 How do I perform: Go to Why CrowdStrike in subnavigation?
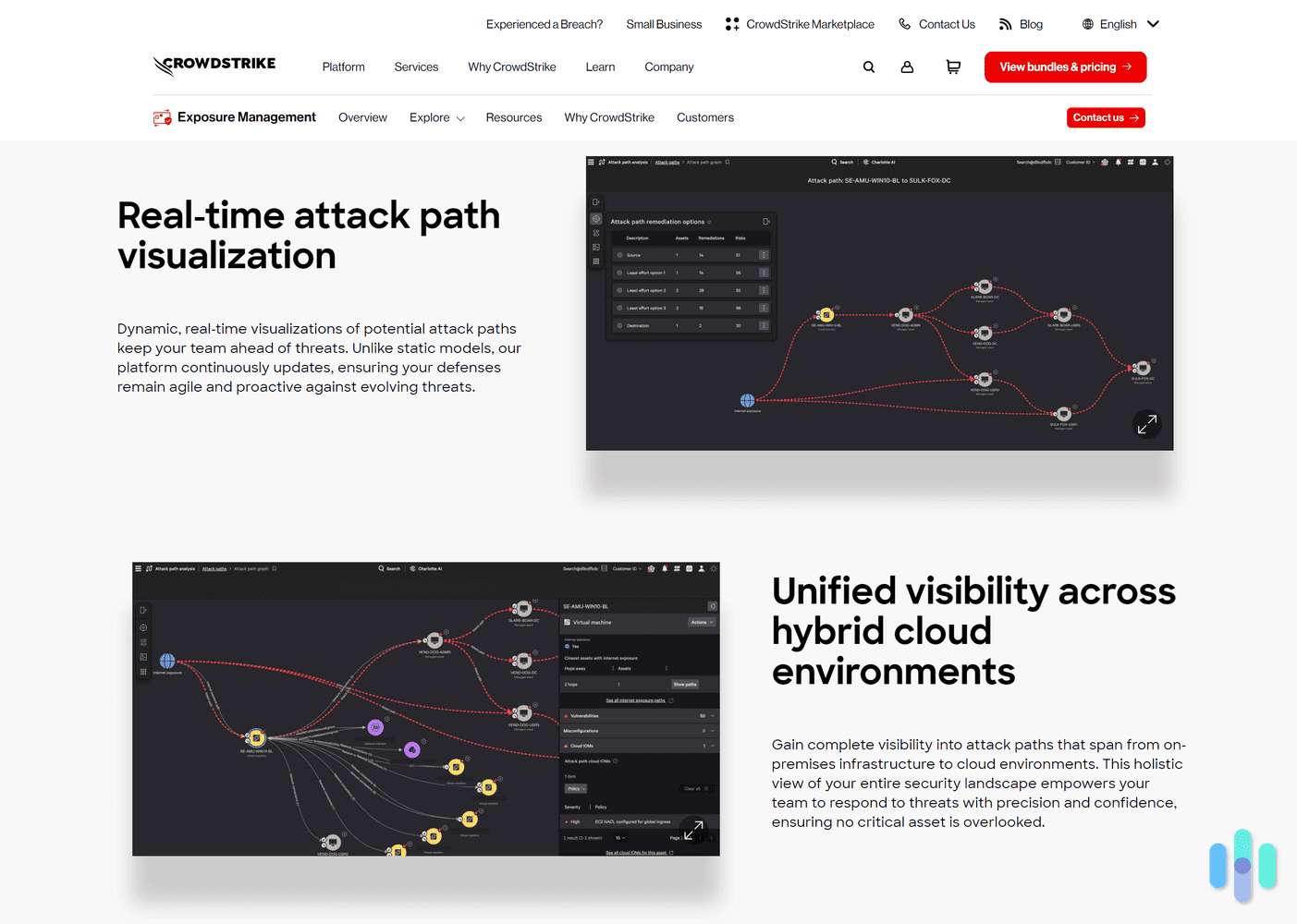tap(609, 117)
